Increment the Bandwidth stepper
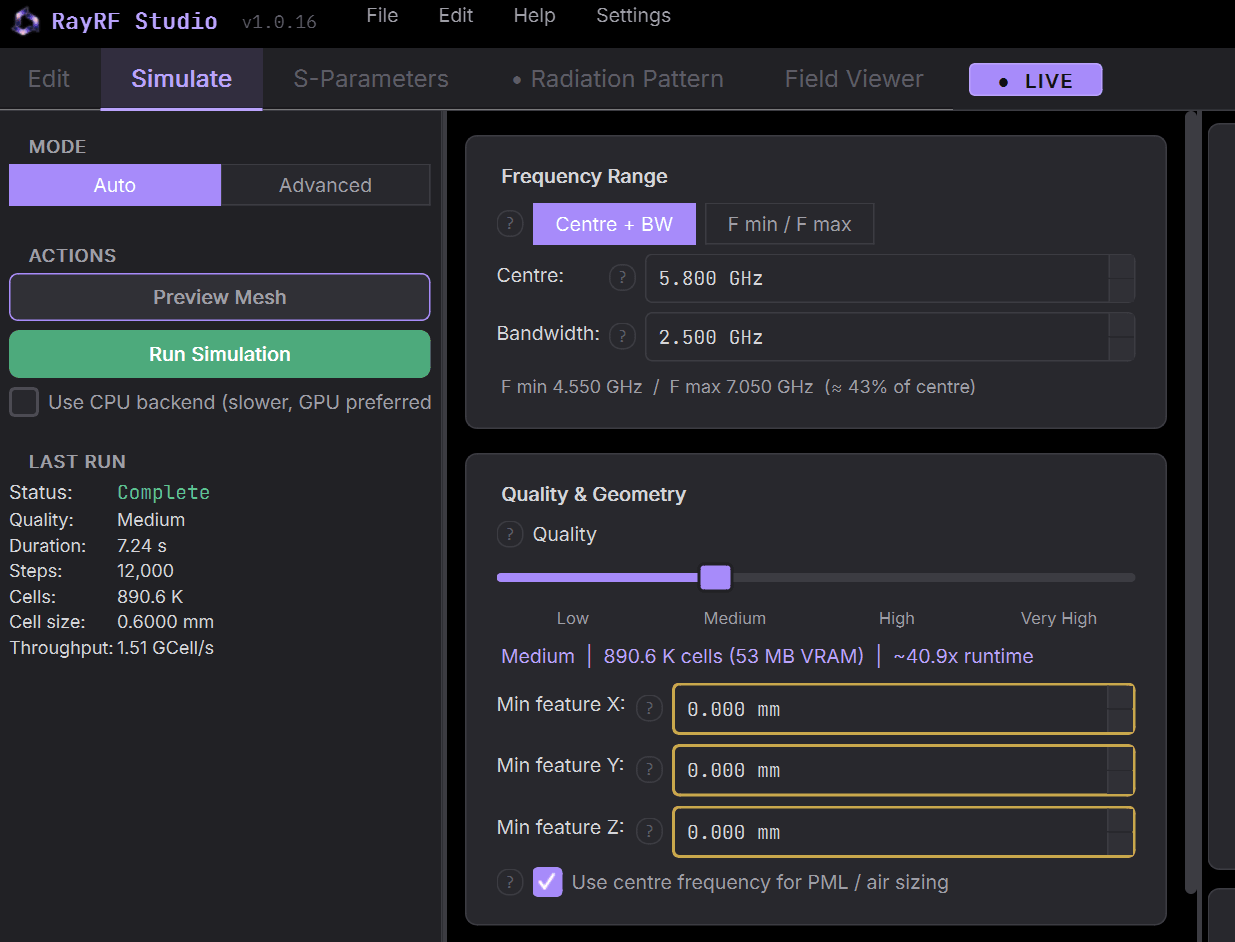 pos(1122,325)
